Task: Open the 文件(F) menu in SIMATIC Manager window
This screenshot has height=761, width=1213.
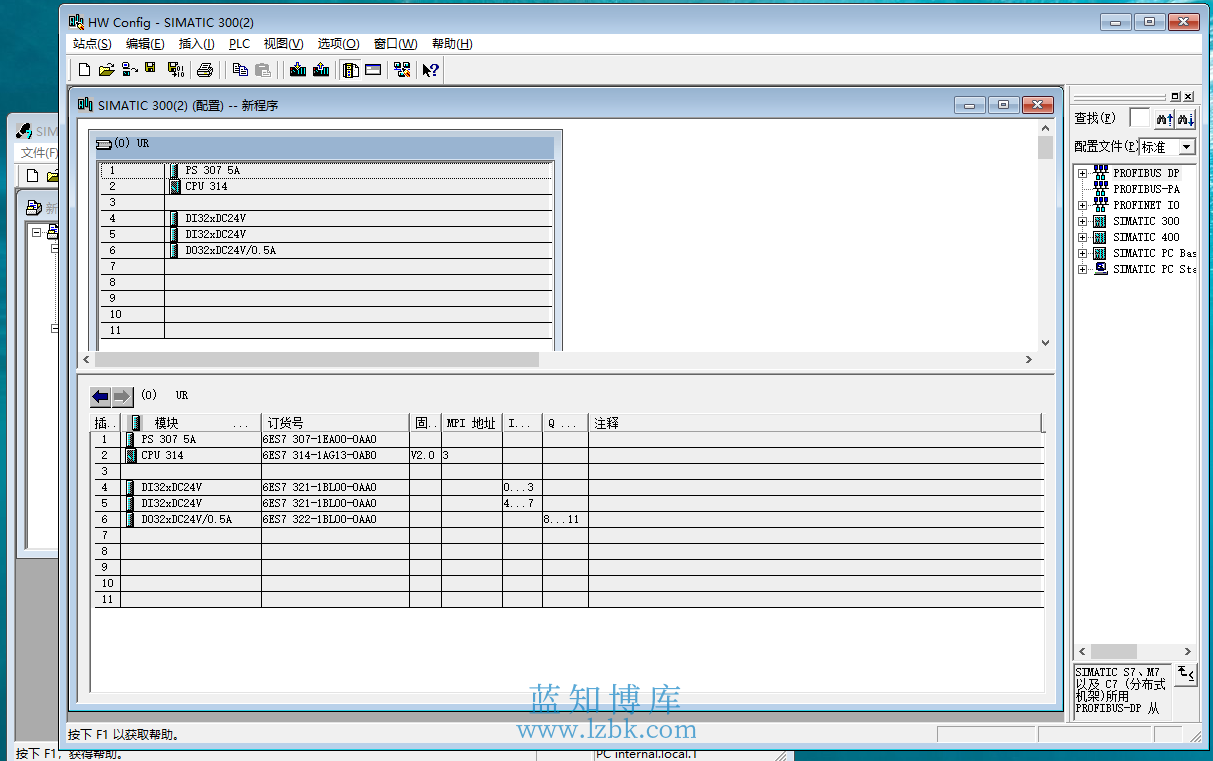Action: (39, 153)
